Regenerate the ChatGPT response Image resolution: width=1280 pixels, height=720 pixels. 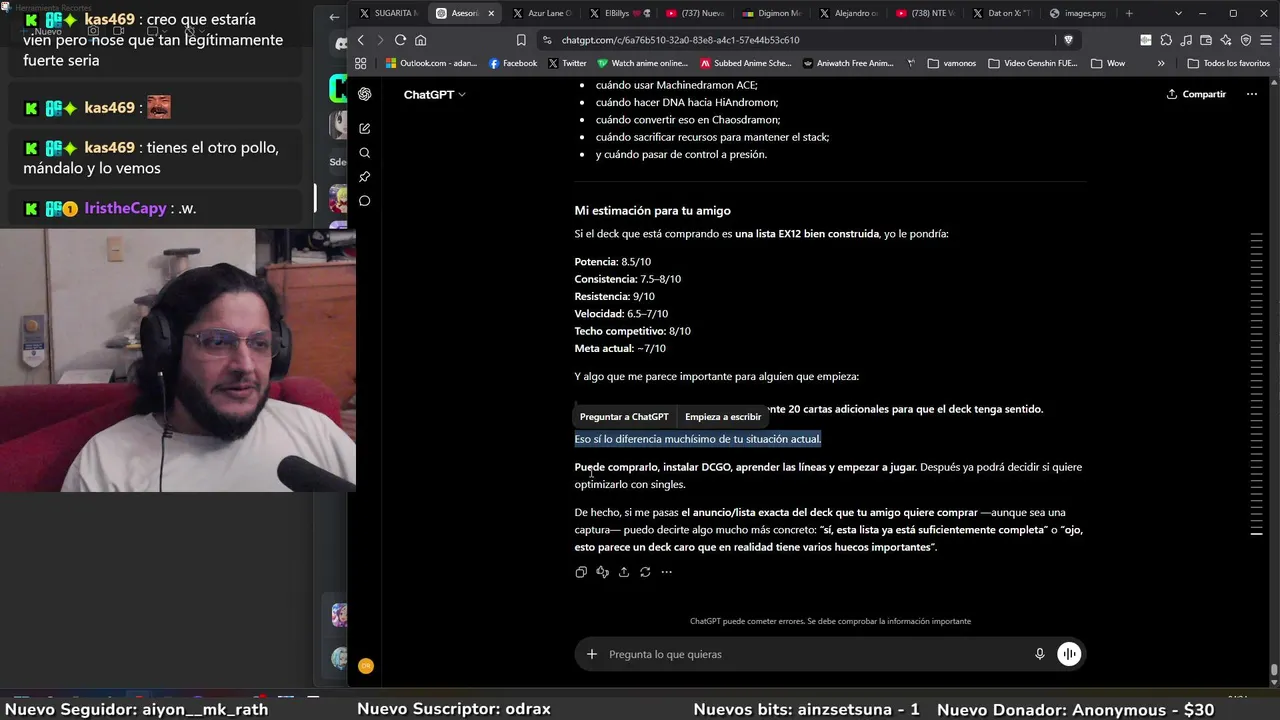click(x=645, y=572)
